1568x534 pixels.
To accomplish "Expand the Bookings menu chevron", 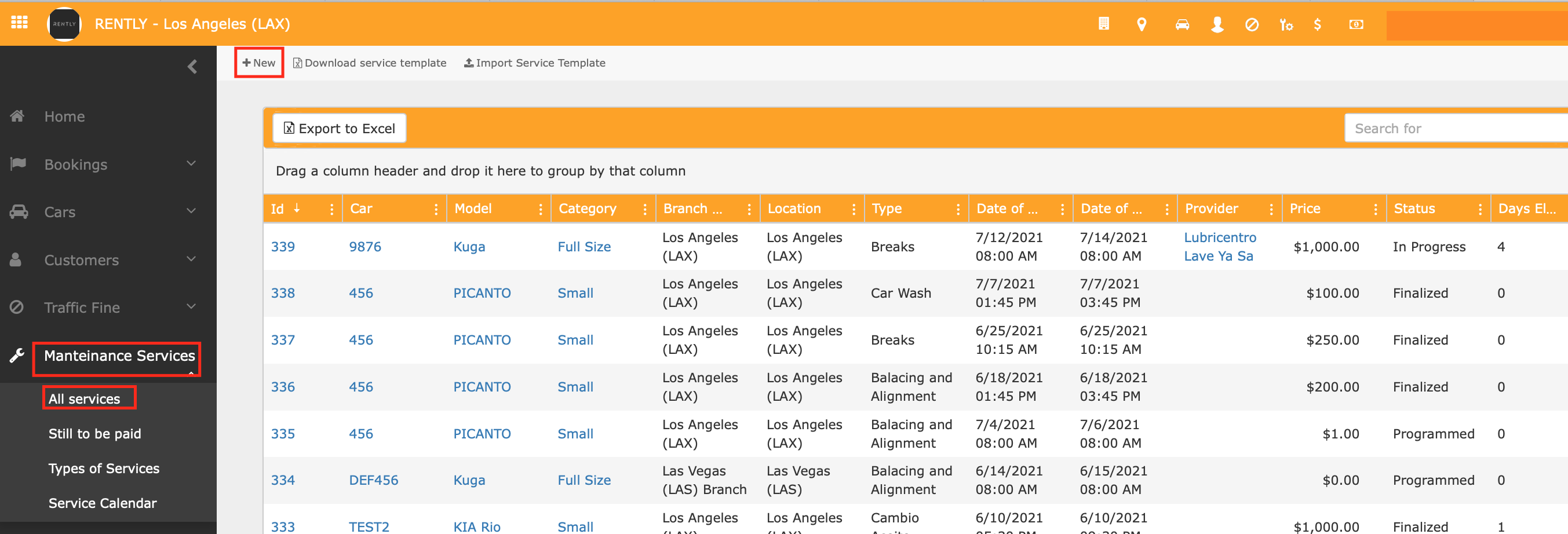I will [191, 163].
